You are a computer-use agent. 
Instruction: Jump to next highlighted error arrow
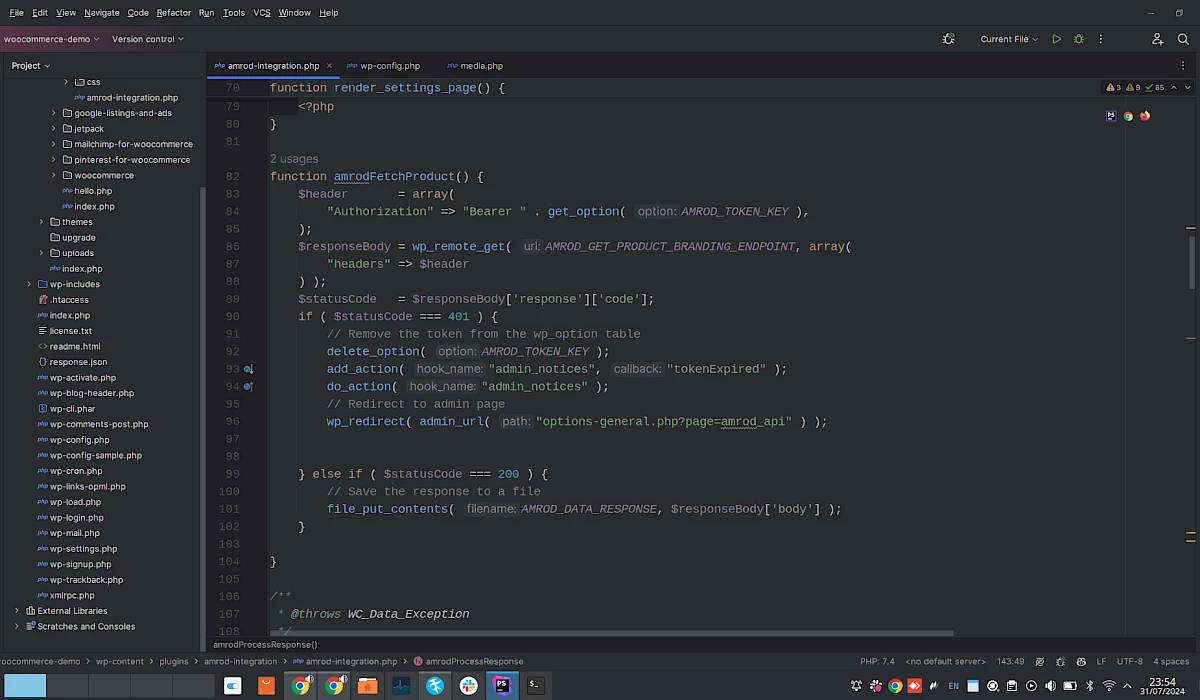tap(1188, 88)
